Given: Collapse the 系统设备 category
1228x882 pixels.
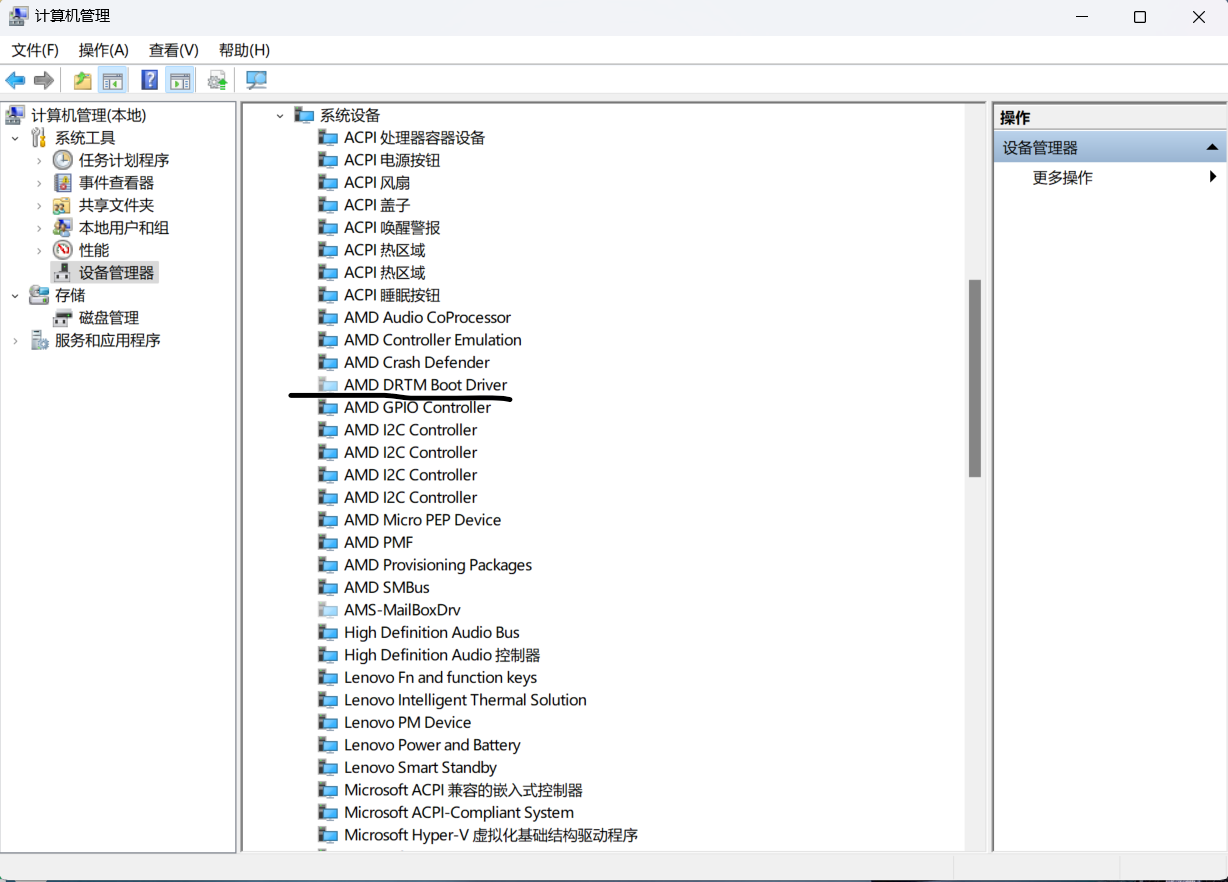Looking at the screenshot, I should 280,116.
